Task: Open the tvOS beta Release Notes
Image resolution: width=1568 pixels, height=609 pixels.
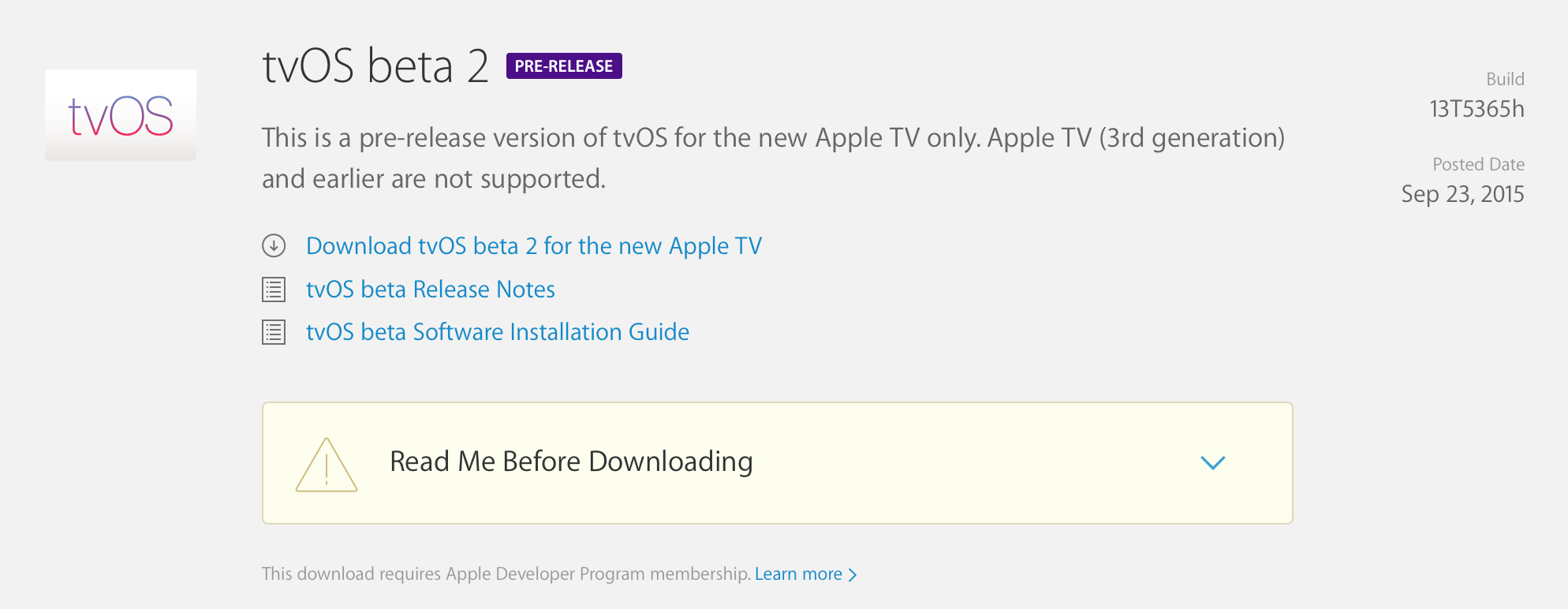Action: tap(430, 290)
